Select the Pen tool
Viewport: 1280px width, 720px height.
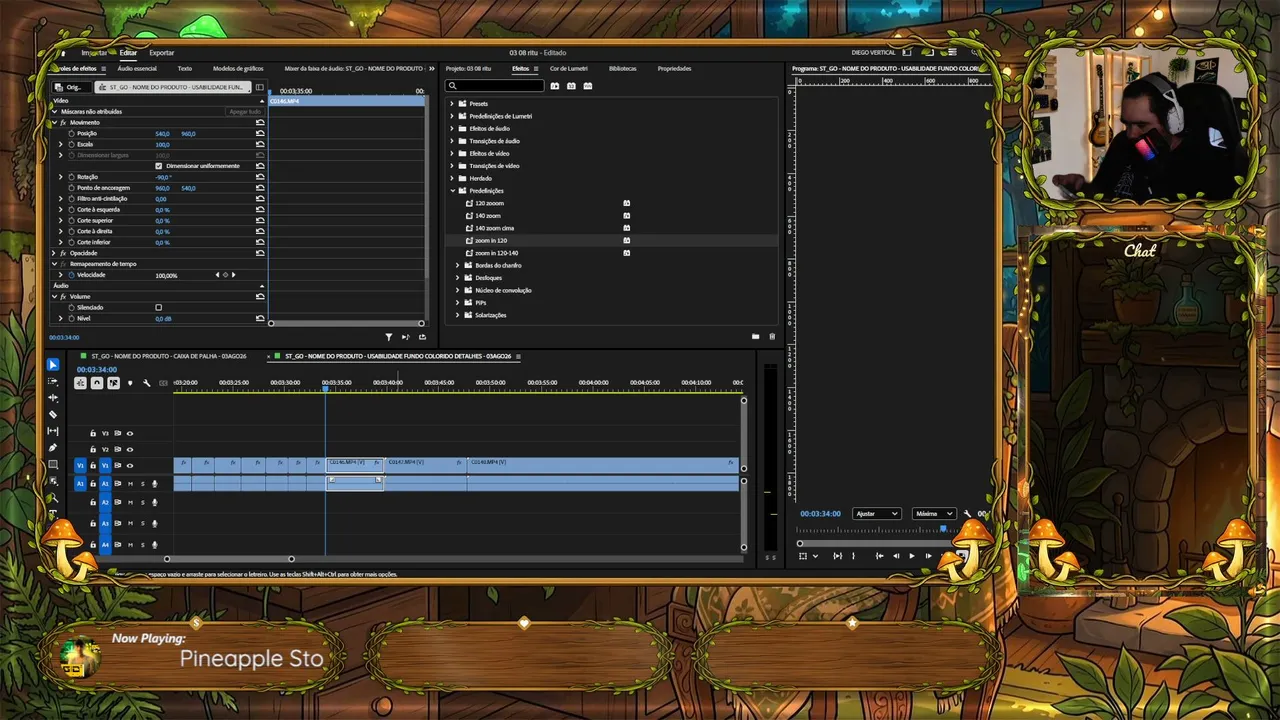[53, 448]
